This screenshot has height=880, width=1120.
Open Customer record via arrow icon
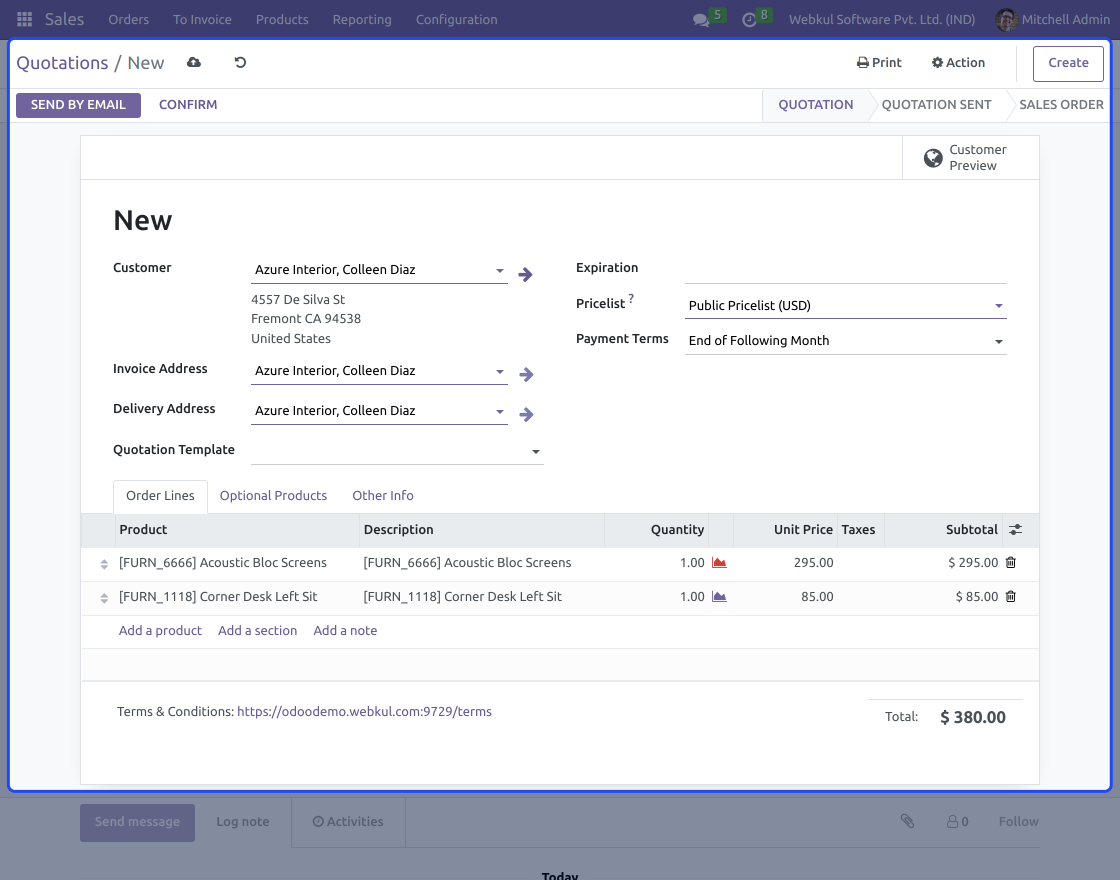click(x=526, y=274)
